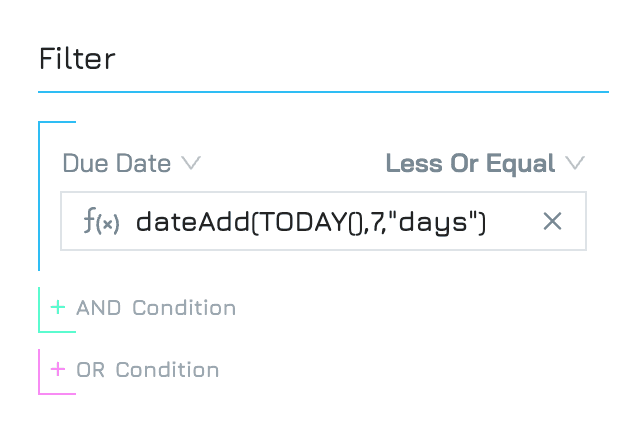Click the blue divider line under Filter
The image size is (644, 426).
pos(323,92)
